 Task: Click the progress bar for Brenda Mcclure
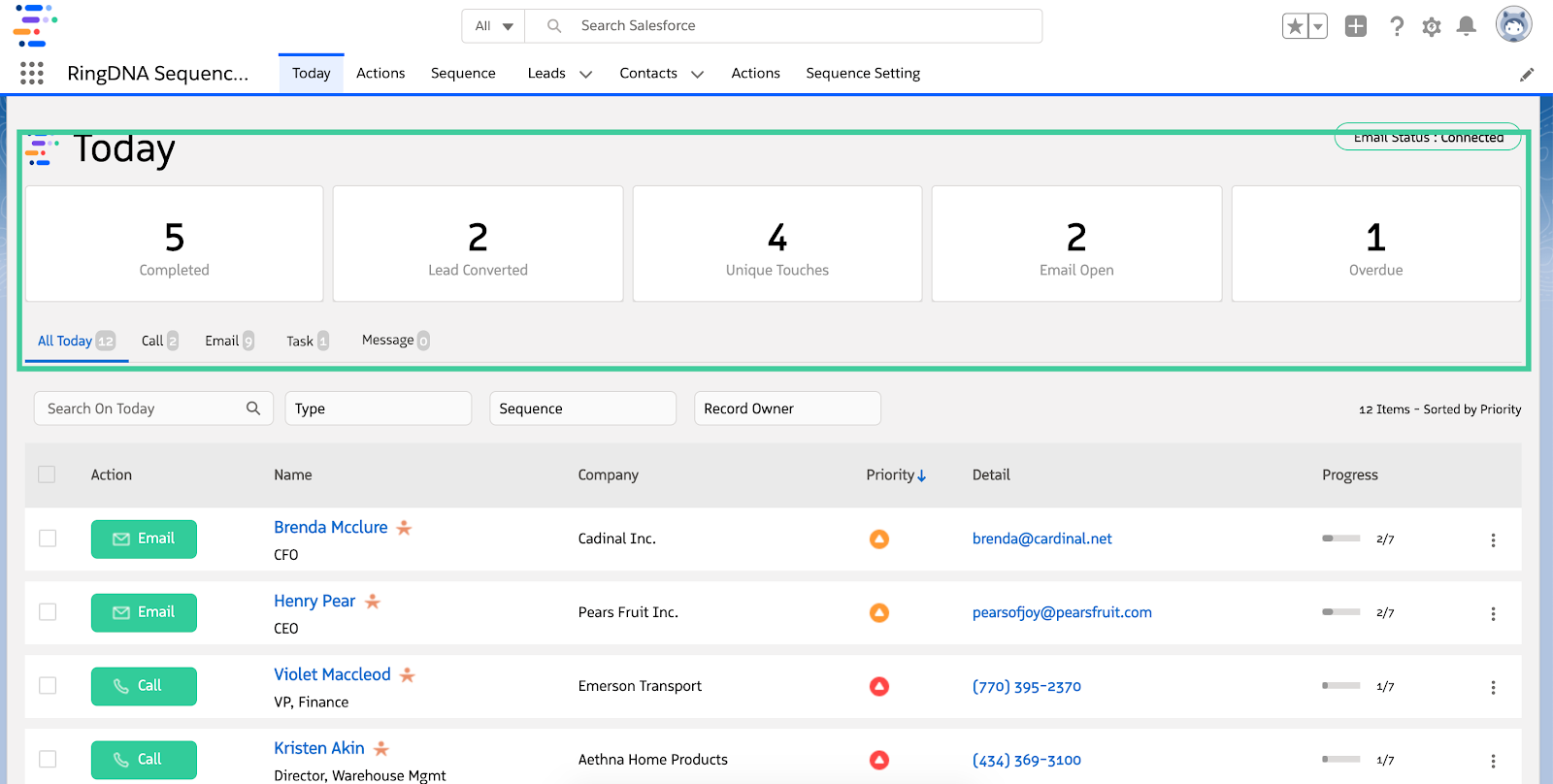click(x=1341, y=539)
